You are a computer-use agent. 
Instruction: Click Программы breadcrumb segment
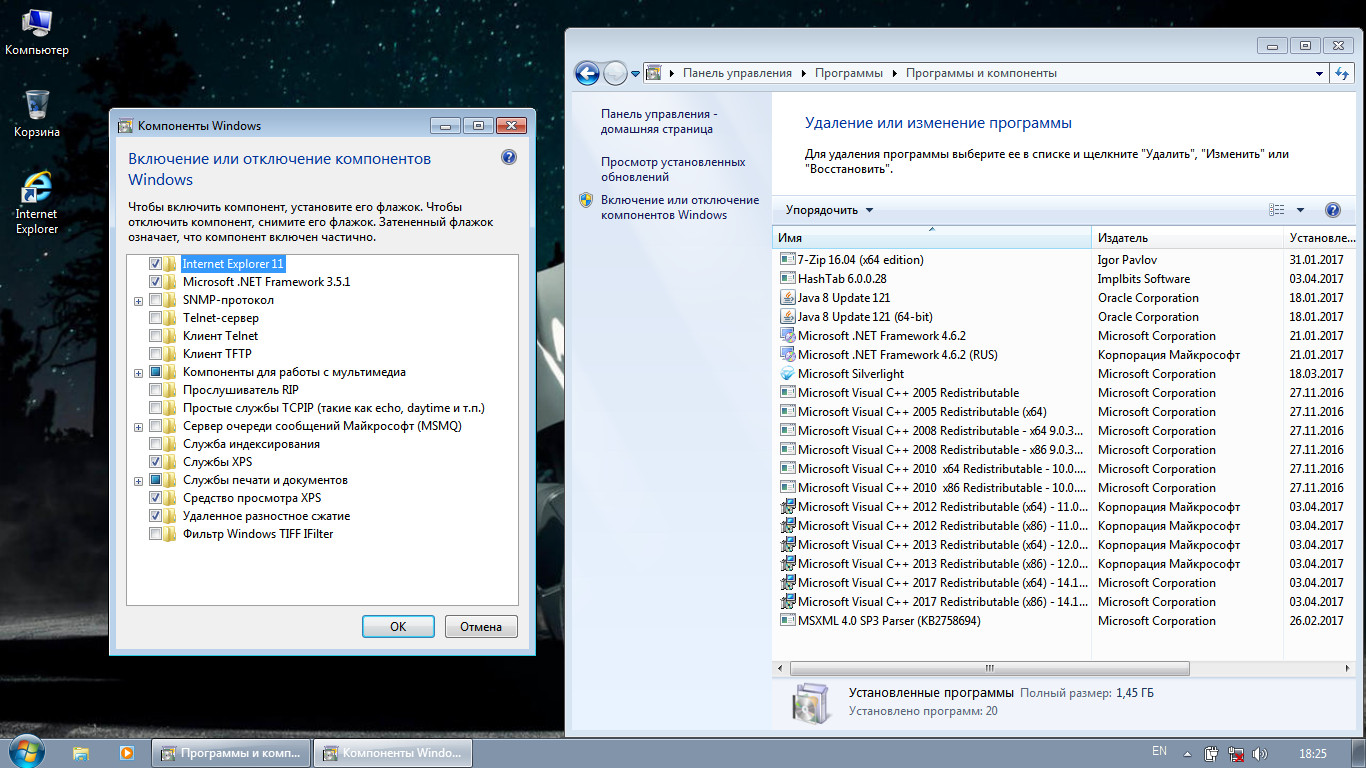tap(849, 73)
